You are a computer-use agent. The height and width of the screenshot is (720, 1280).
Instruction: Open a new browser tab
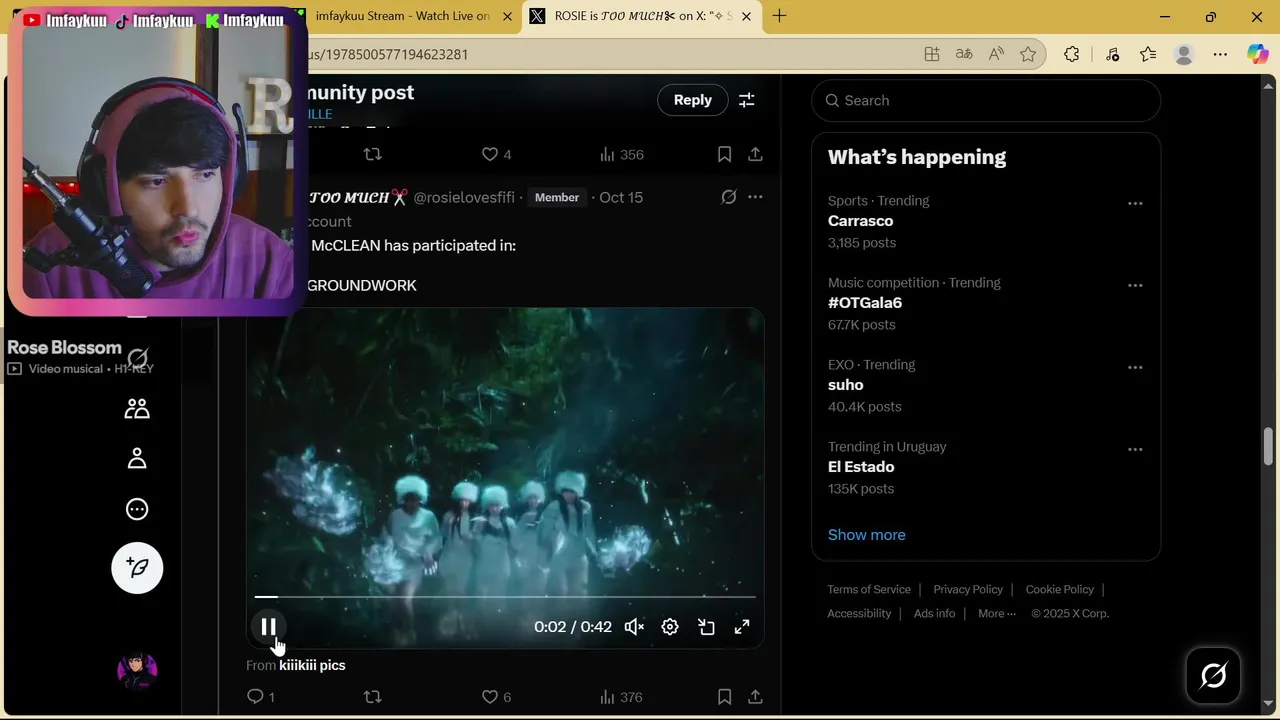coord(779,16)
